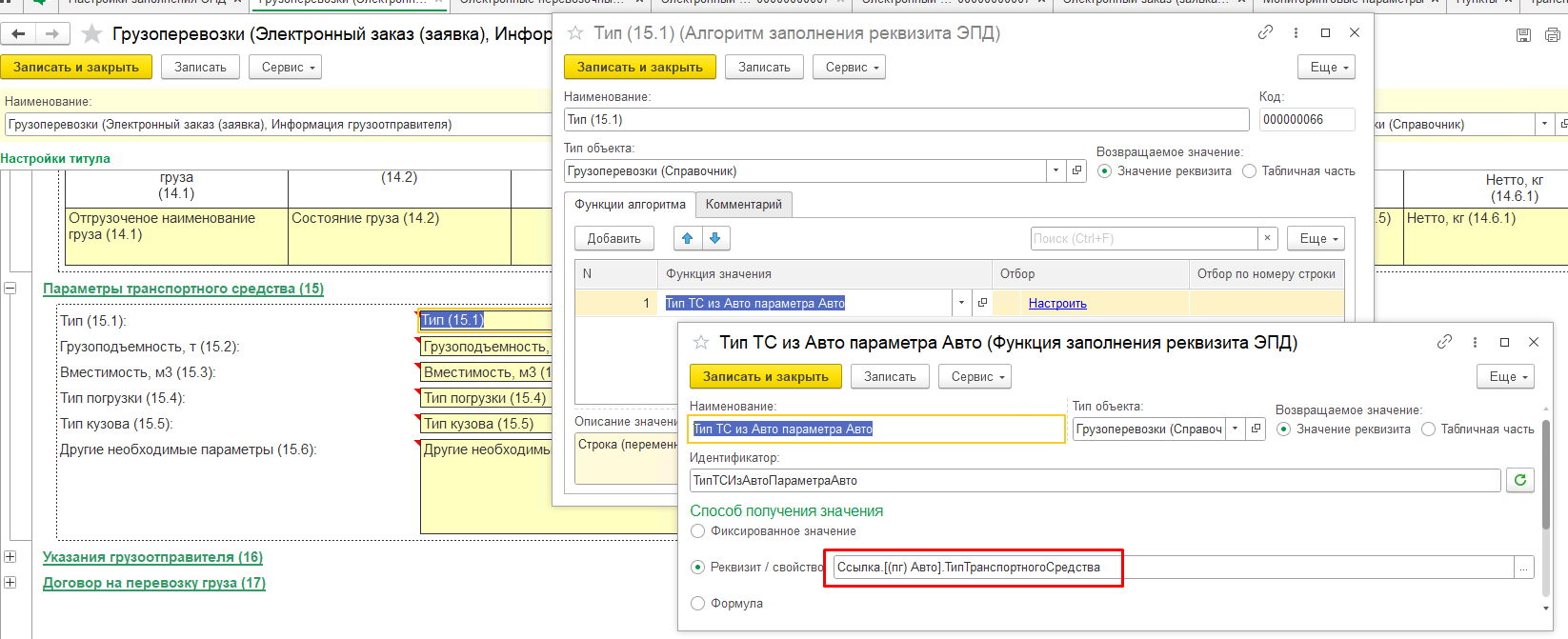Move row up with the blue up arrow
Image resolution: width=1568 pixels, height=639 pixels.
pyautogui.click(x=687, y=238)
